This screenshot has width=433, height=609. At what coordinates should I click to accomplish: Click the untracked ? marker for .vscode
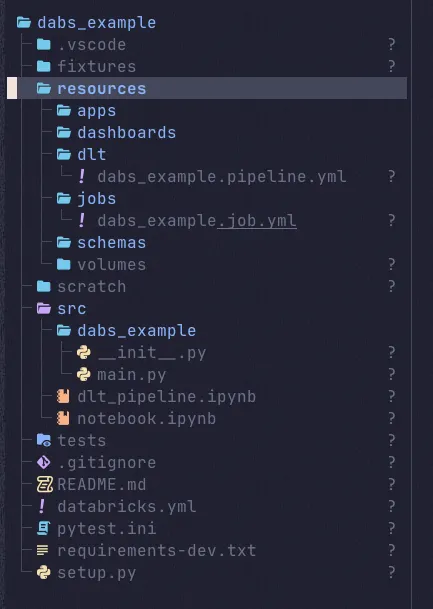click(391, 44)
